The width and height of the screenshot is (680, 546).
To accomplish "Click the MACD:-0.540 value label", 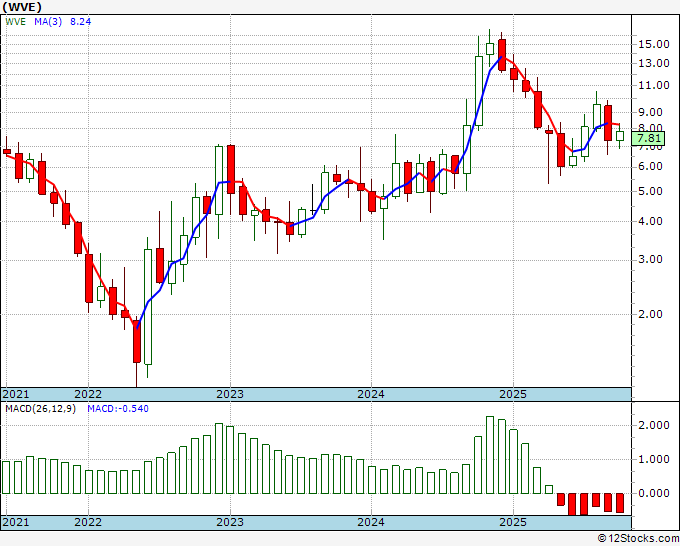I will (x=118, y=409).
